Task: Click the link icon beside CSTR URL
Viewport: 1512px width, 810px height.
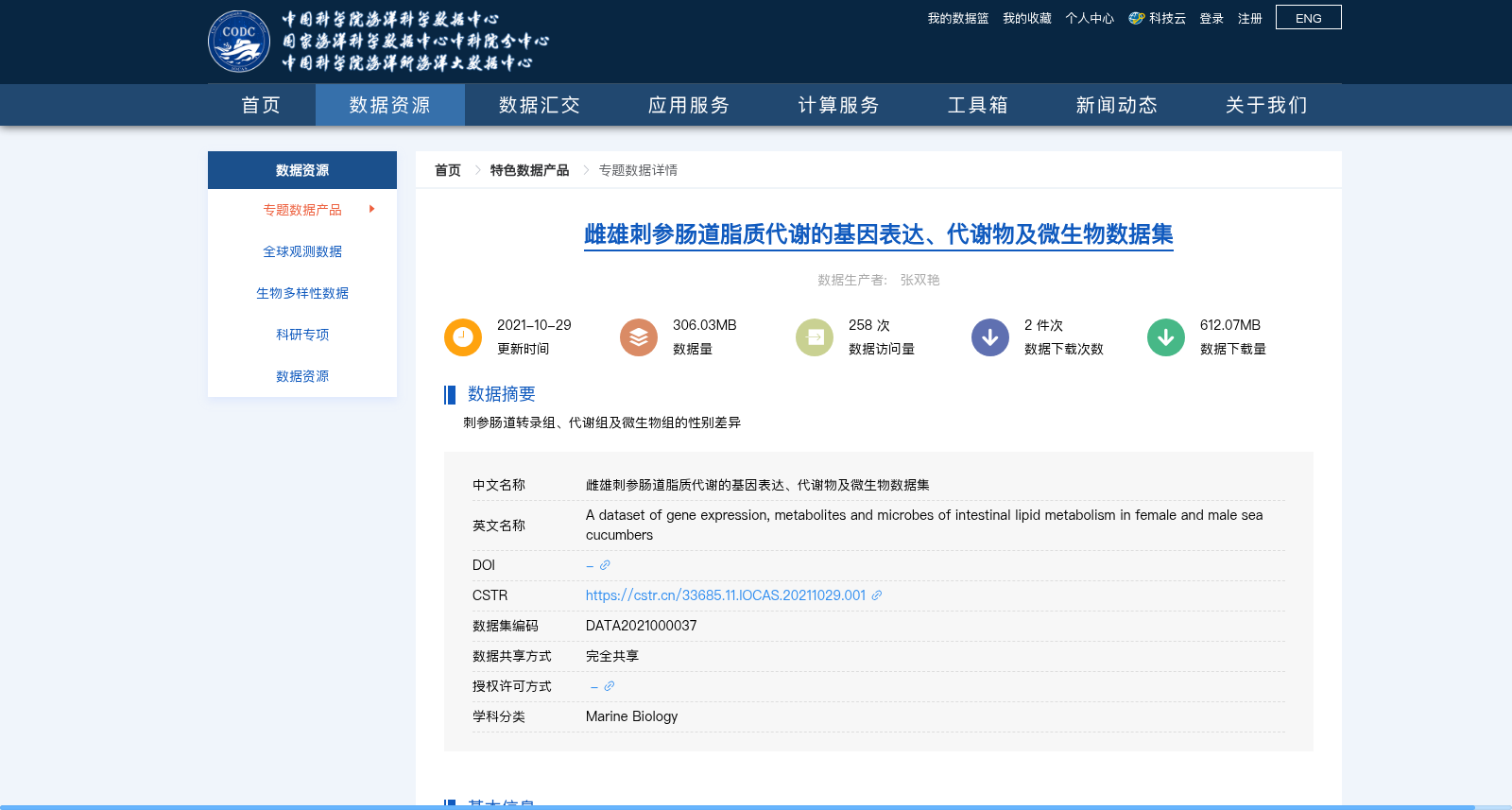Action: point(877,595)
